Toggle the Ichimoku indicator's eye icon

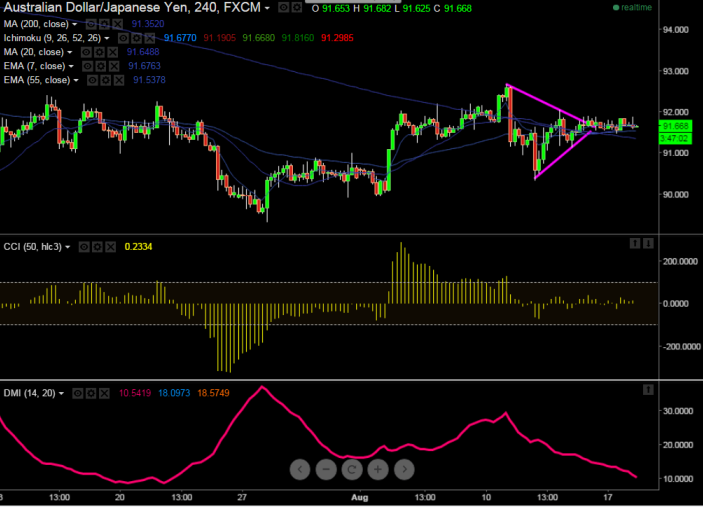point(123,39)
